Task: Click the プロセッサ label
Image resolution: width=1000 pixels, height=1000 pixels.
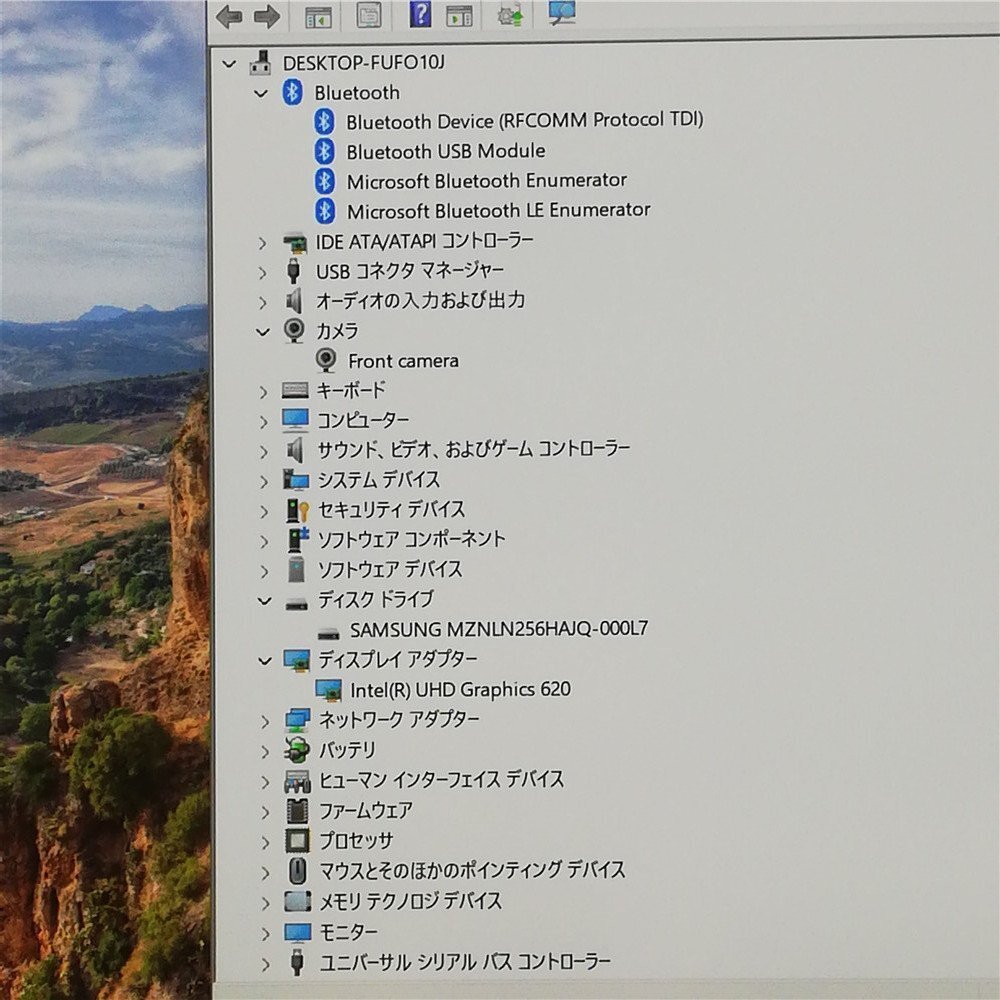Action: 356,841
